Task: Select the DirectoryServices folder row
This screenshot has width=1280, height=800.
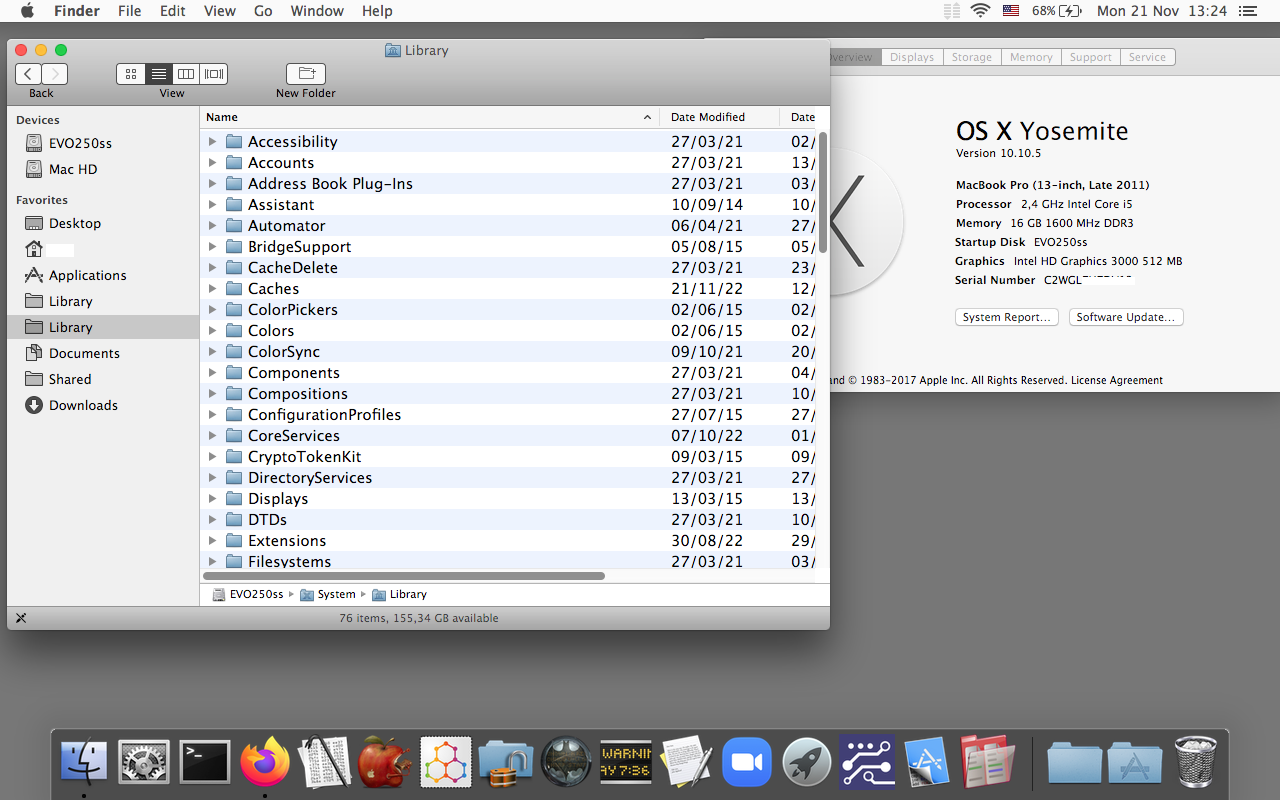Action: click(x=510, y=477)
